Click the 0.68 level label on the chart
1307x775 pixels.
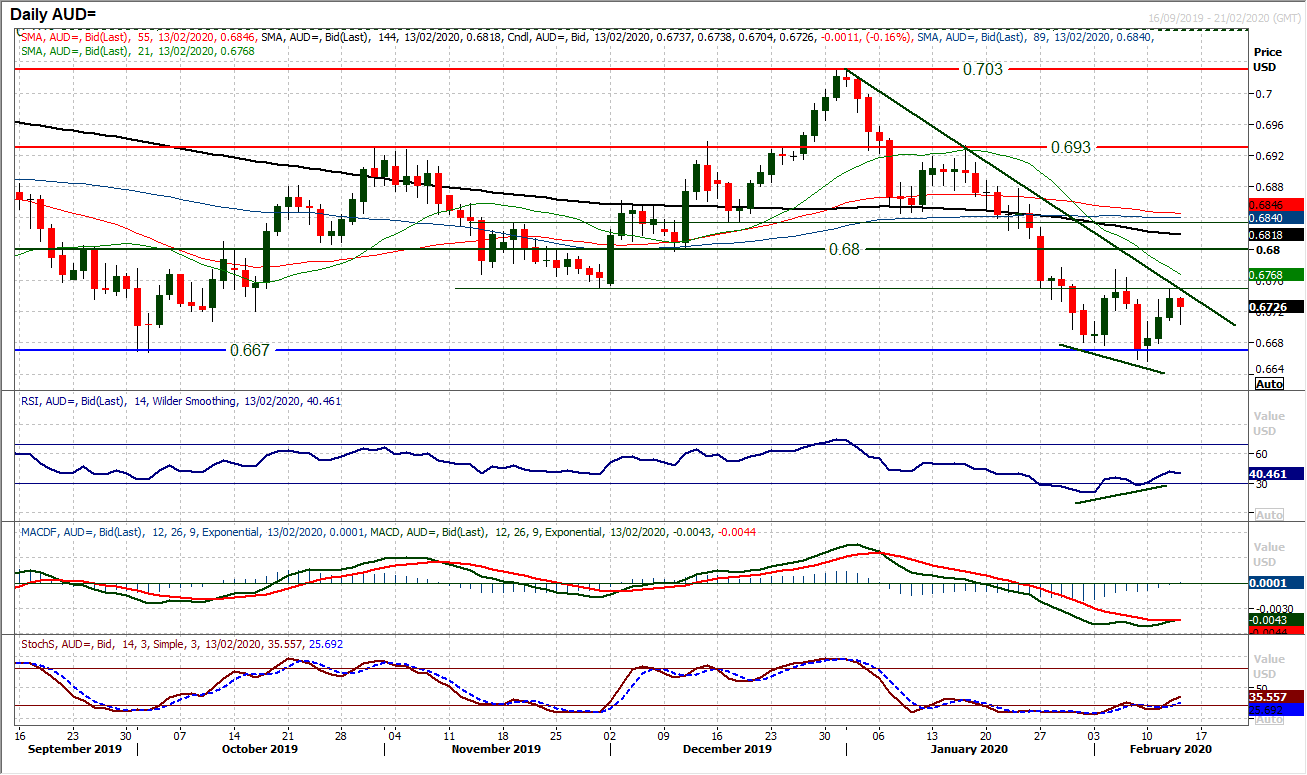[x=845, y=249]
